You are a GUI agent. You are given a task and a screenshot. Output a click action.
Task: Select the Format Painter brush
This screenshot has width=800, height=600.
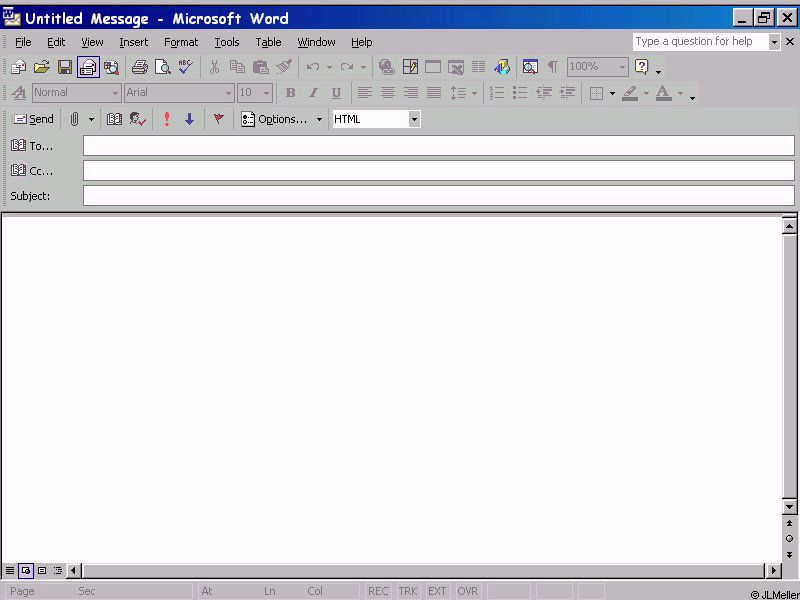[284, 67]
